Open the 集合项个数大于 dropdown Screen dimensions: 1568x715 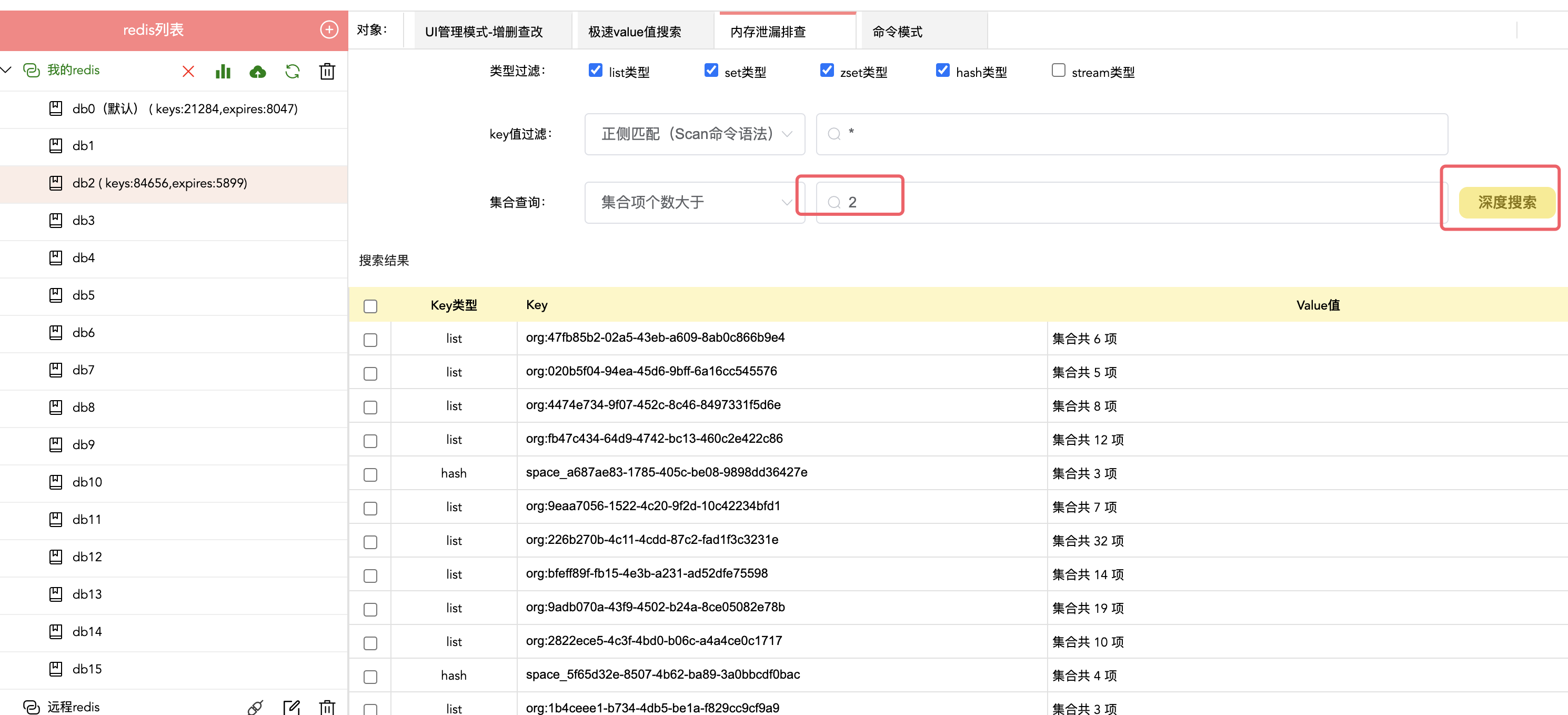click(695, 202)
